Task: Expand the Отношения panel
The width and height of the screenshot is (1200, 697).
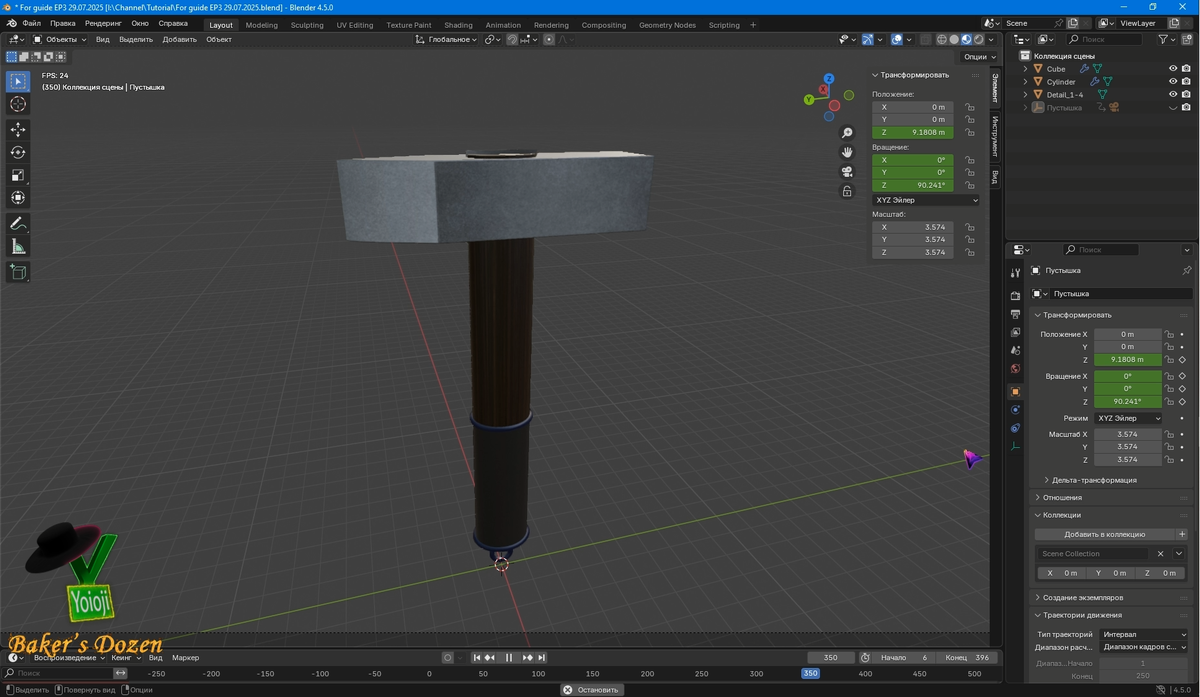Action: 1062,497
